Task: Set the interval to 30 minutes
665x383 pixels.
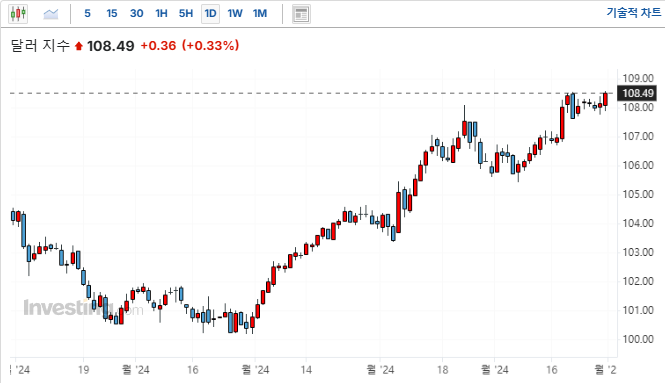Action: (137, 14)
